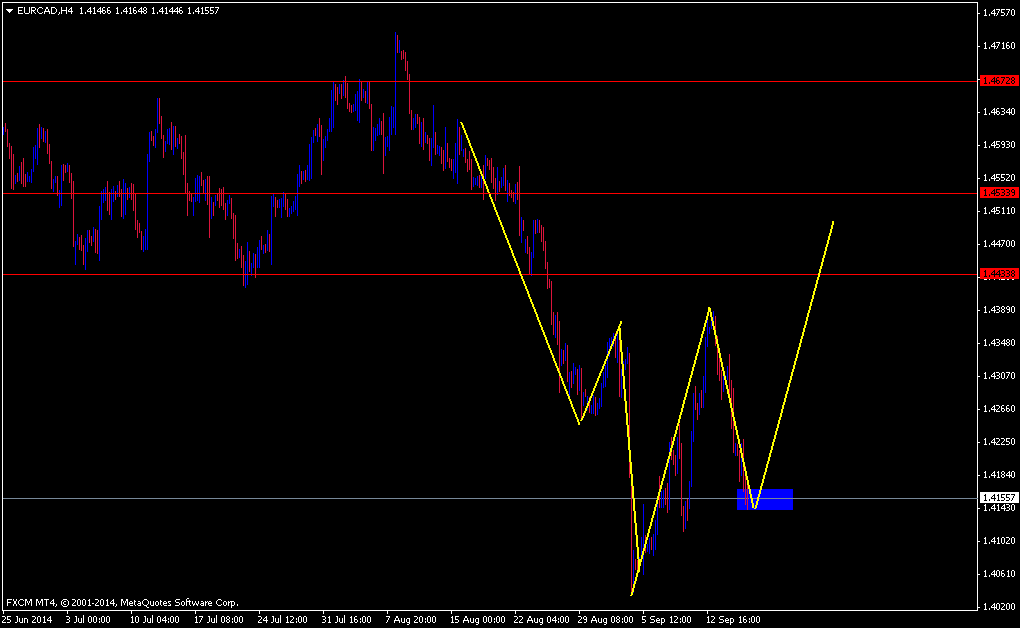Viewport: 1020px width, 628px height.
Task: Click the current price label 1.41557
Action: point(999,497)
